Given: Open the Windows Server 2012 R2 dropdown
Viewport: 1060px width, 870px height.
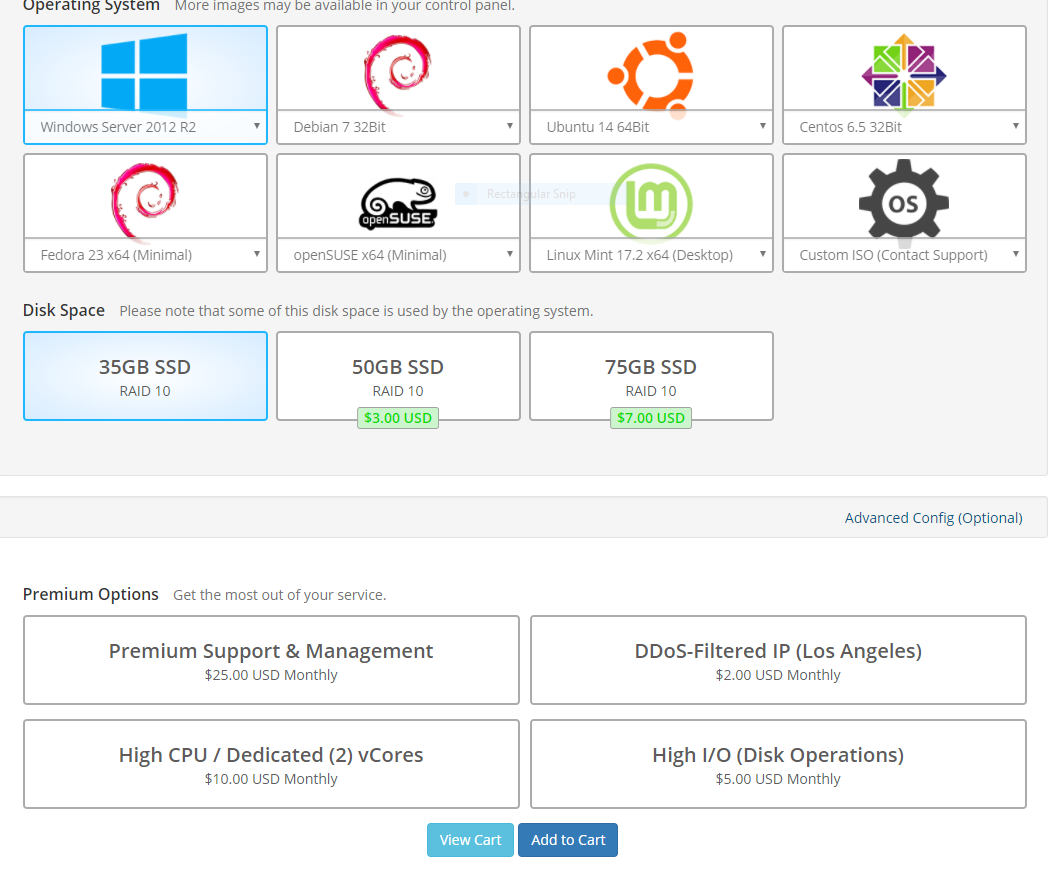Looking at the screenshot, I should [145, 127].
